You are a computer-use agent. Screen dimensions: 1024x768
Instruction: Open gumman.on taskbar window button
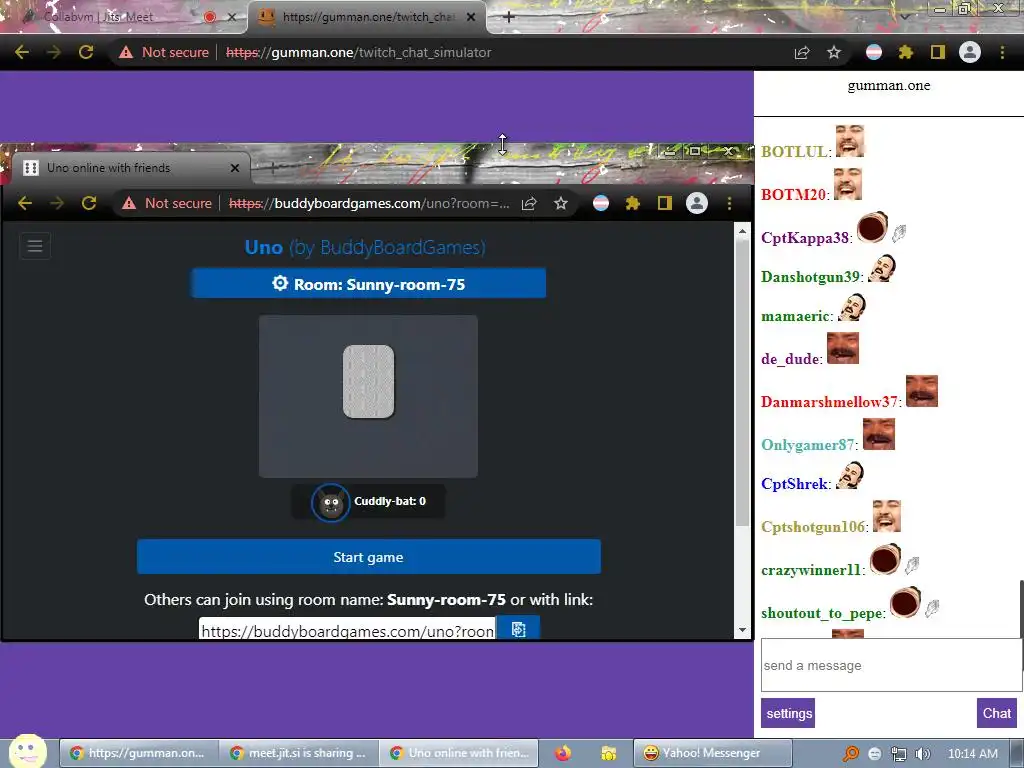coord(137,753)
